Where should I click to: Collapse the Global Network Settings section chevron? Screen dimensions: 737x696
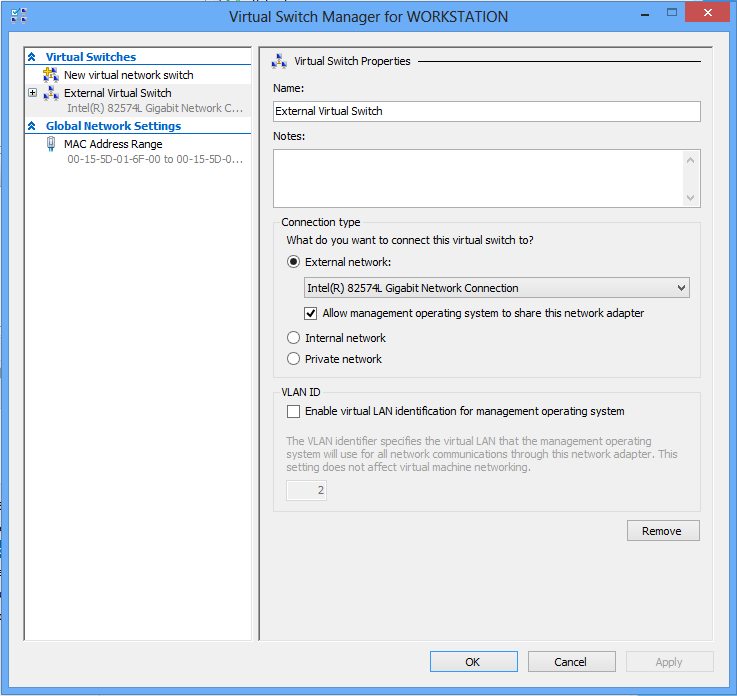(32, 126)
